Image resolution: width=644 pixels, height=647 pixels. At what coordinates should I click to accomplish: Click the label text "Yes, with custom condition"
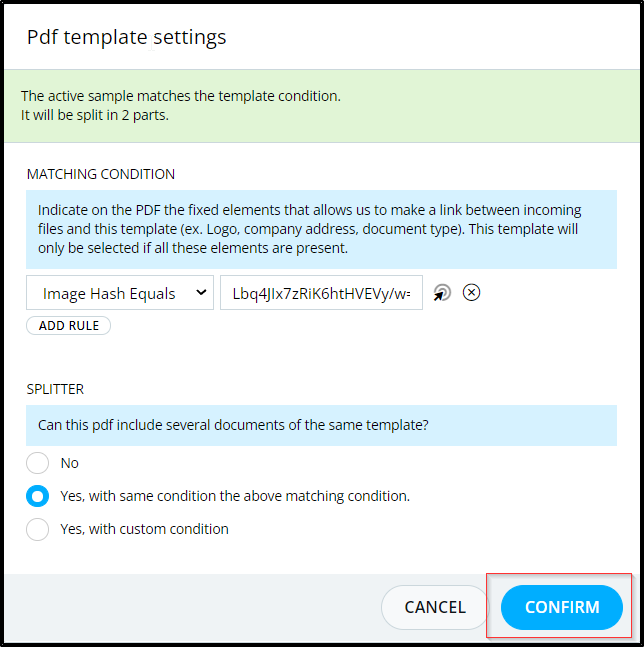pos(144,529)
